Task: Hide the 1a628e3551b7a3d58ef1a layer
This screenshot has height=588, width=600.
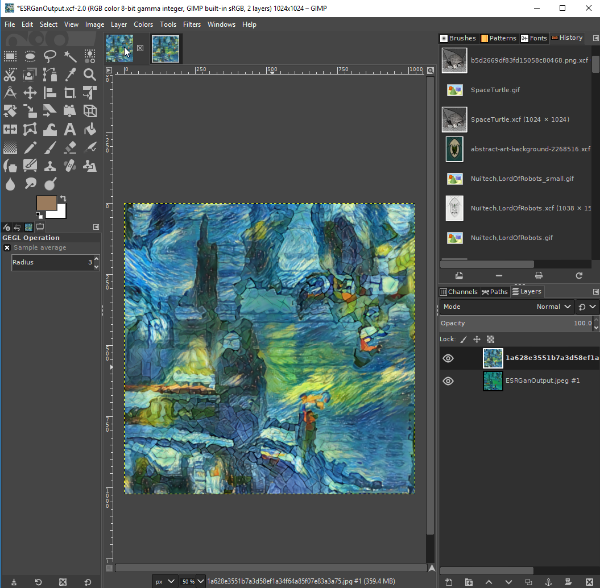Action: pos(448,358)
